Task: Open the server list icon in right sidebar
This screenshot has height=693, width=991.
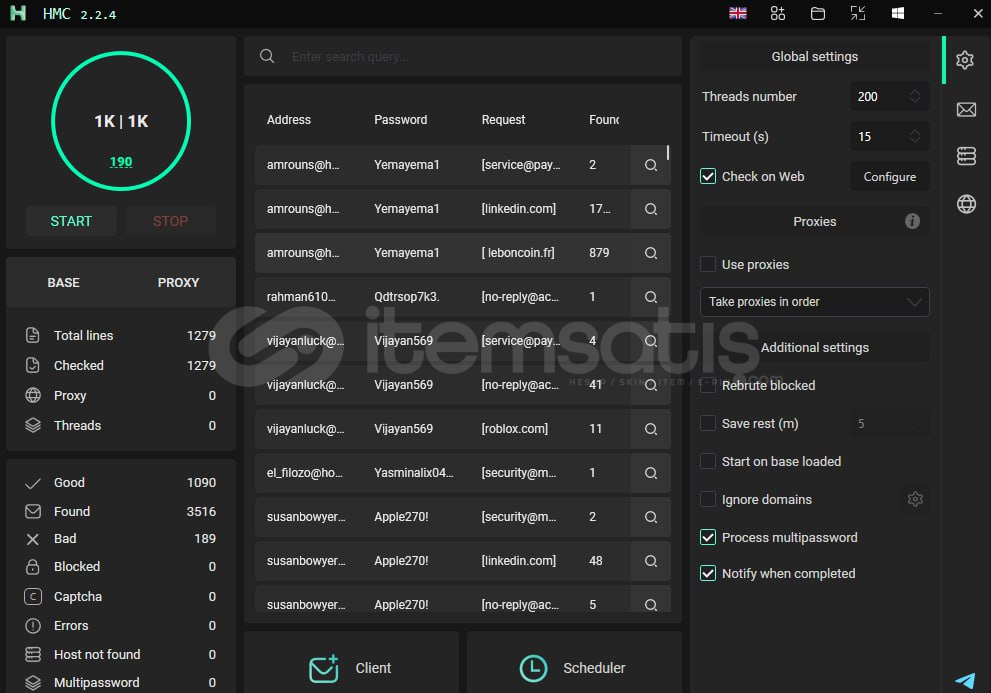Action: coord(966,156)
